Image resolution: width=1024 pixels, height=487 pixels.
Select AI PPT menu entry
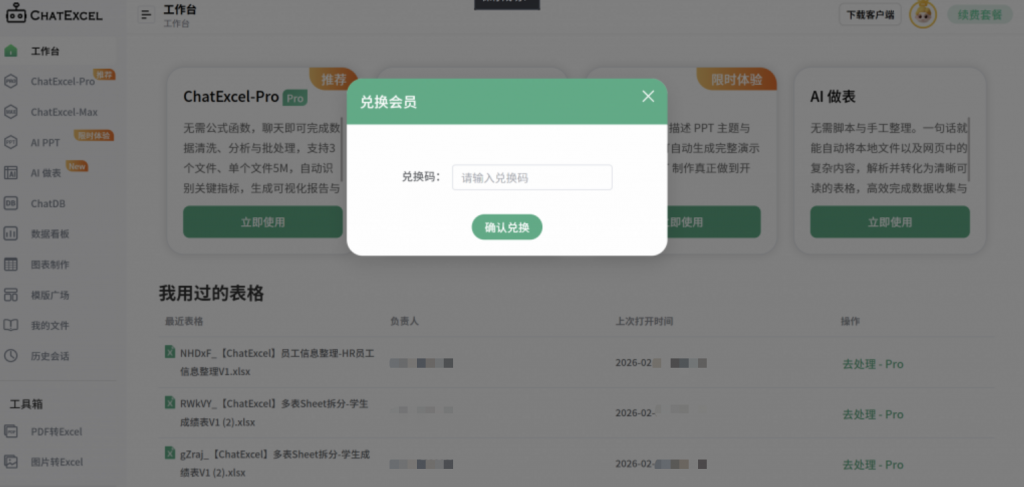pos(46,143)
